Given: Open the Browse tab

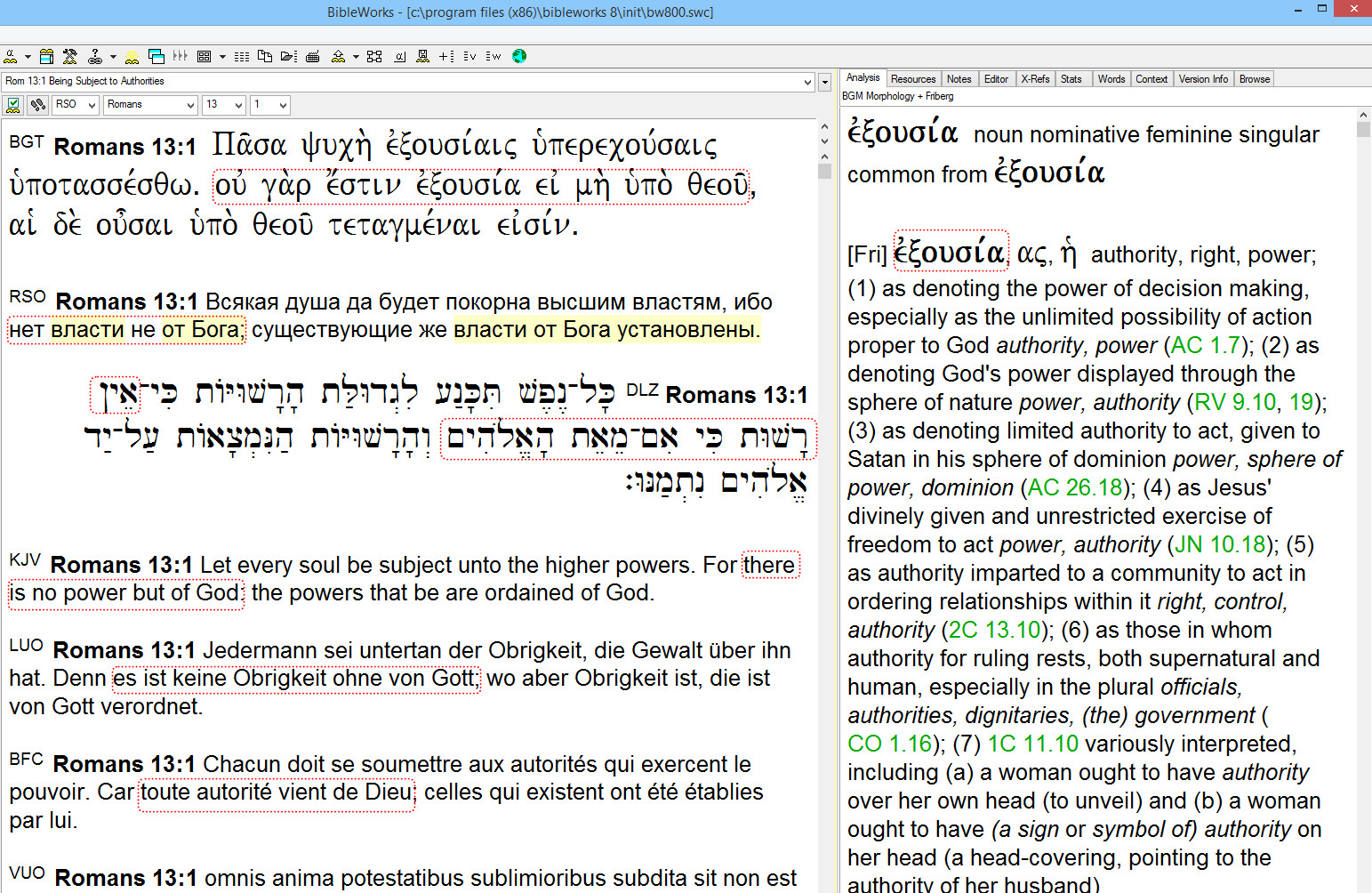Looking at the screenshot, I should click(1255, 79).
